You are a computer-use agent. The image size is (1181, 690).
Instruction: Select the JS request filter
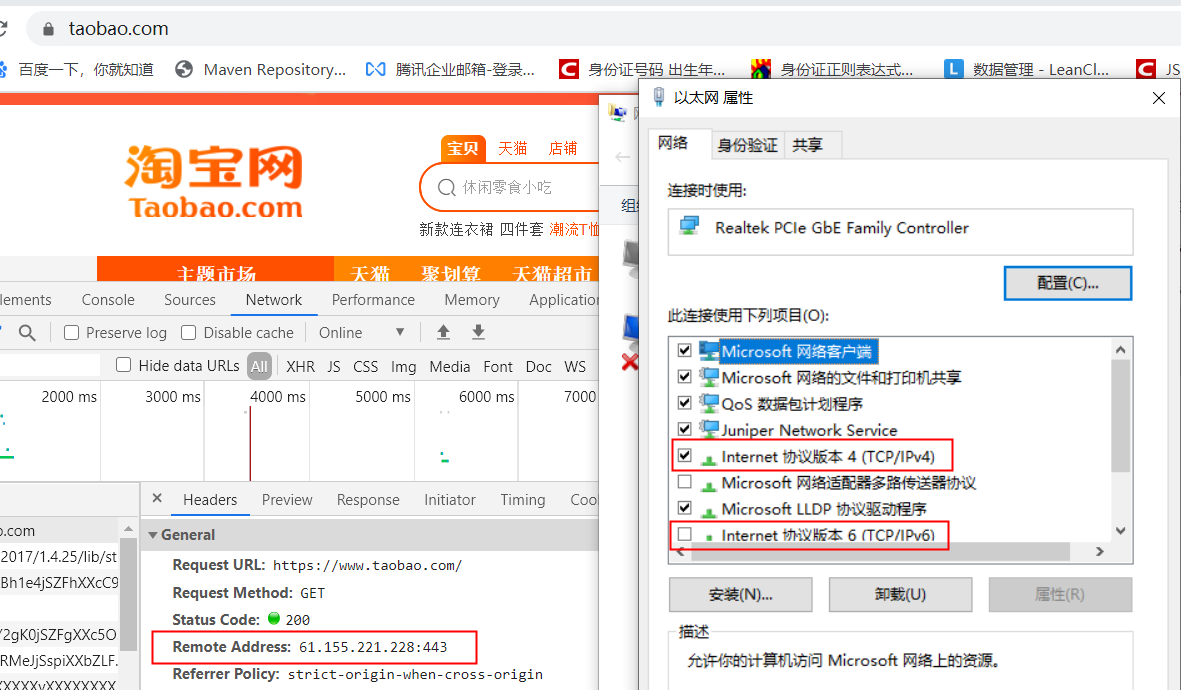(x=333, y=366)
